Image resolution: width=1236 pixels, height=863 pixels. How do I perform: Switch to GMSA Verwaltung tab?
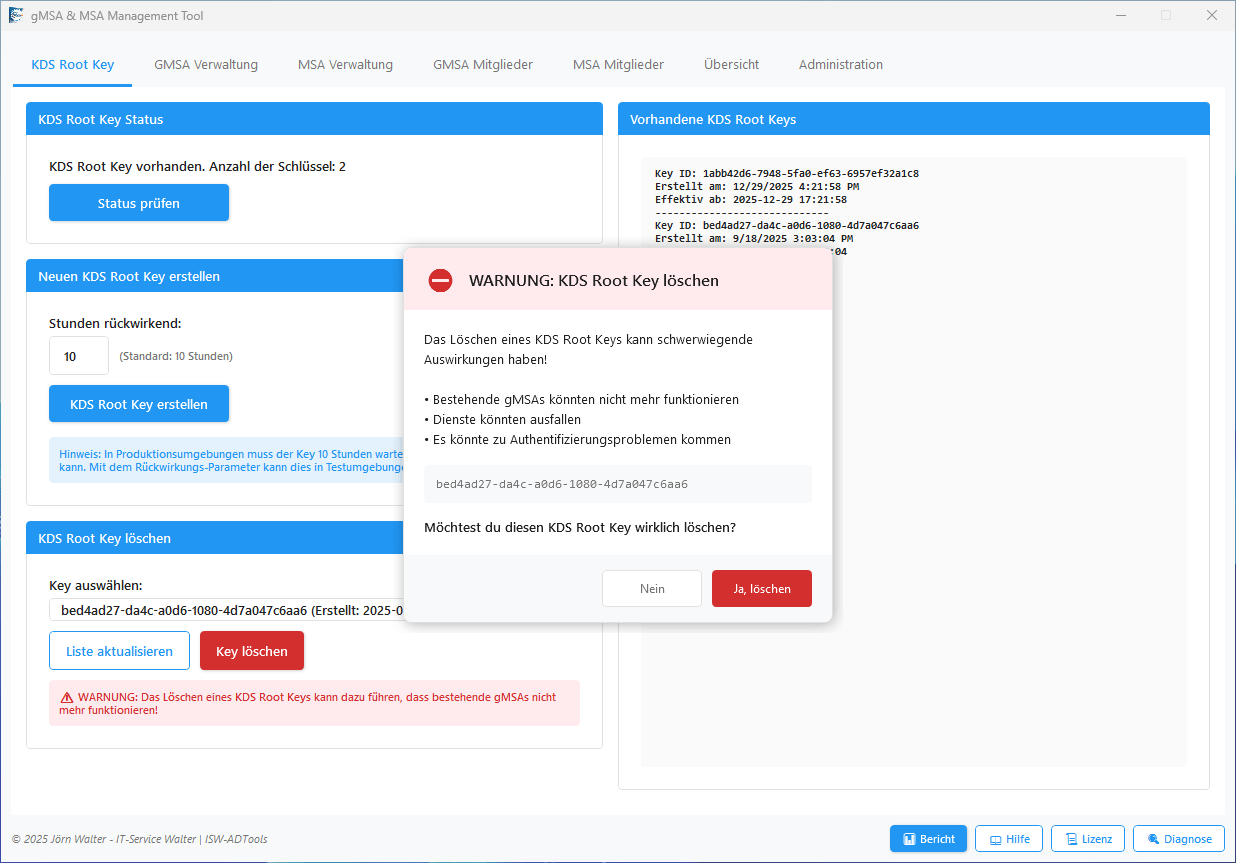tap(206, 65)
